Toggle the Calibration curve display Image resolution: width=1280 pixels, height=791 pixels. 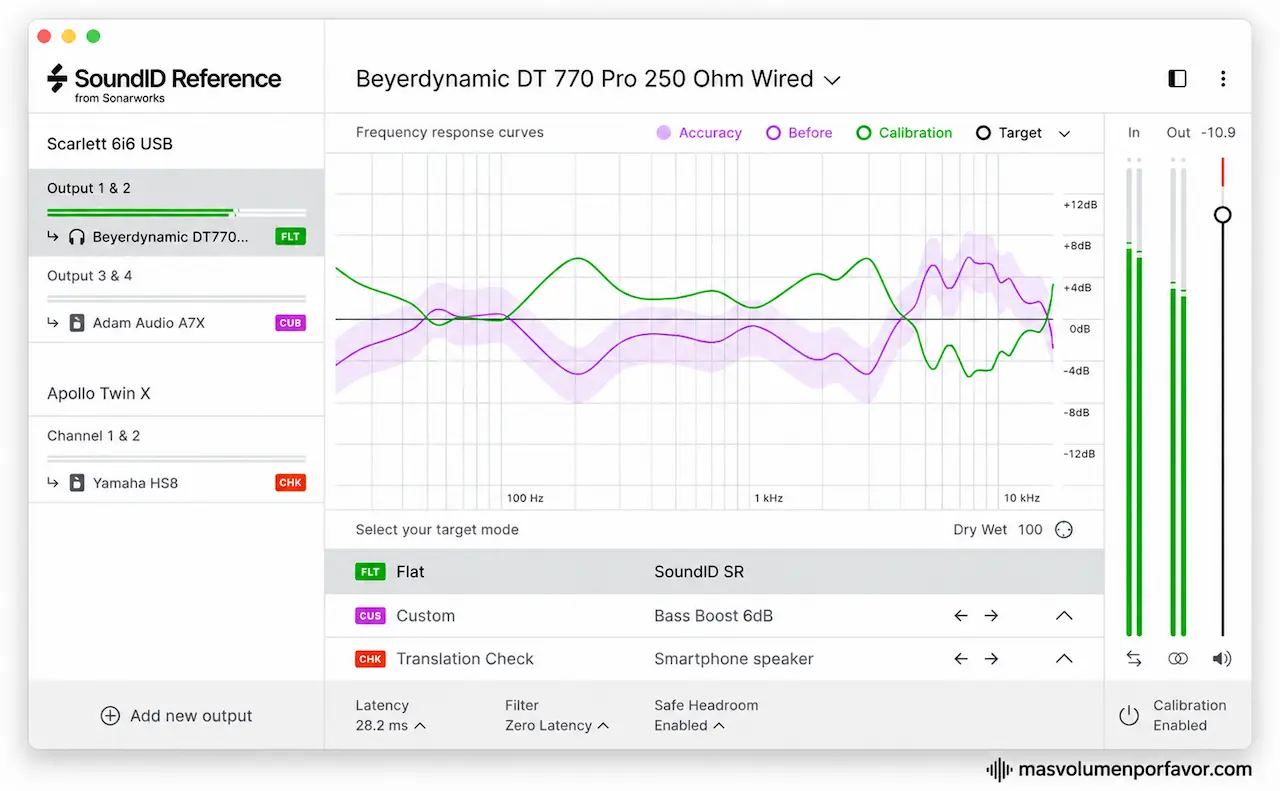click(x=904, y=133)
